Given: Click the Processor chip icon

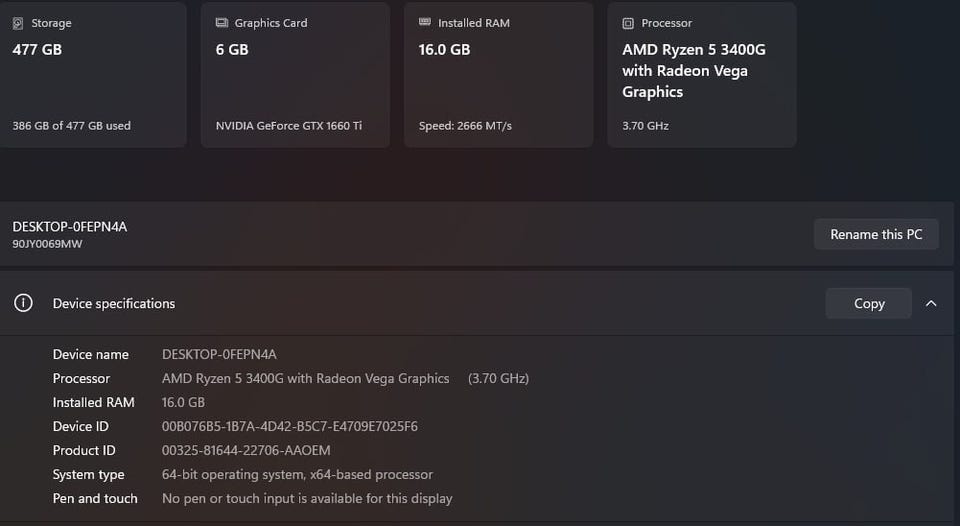Looking at the screenshot, I should (628, 23).
